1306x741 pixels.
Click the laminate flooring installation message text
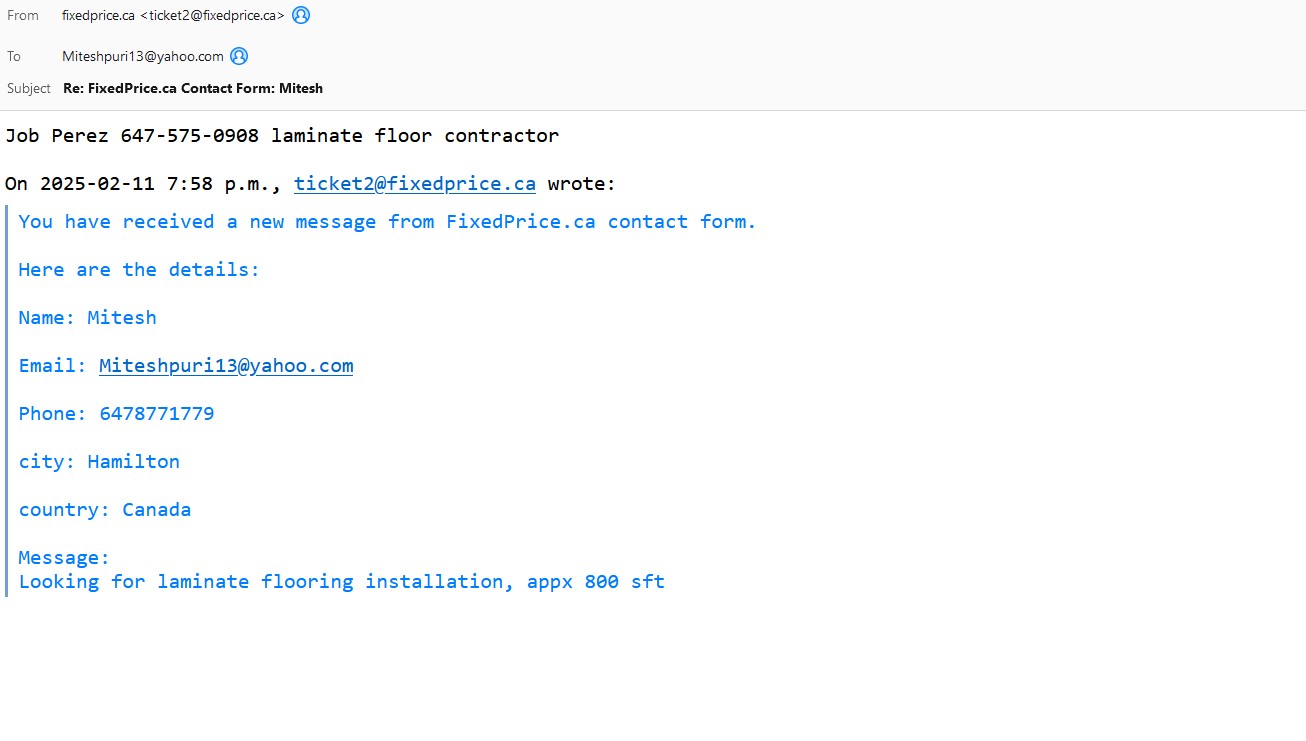click(341, 582)
